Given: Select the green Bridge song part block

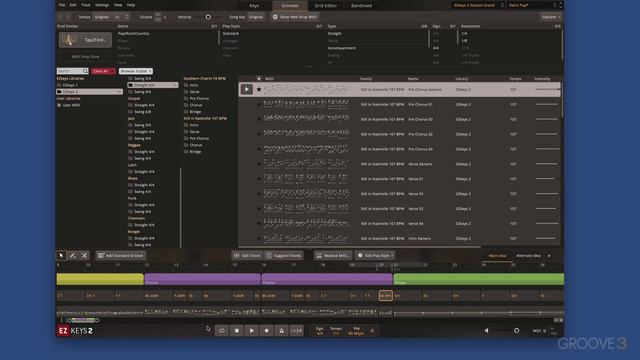Looking at the screenshot, I should pos(479,279).
